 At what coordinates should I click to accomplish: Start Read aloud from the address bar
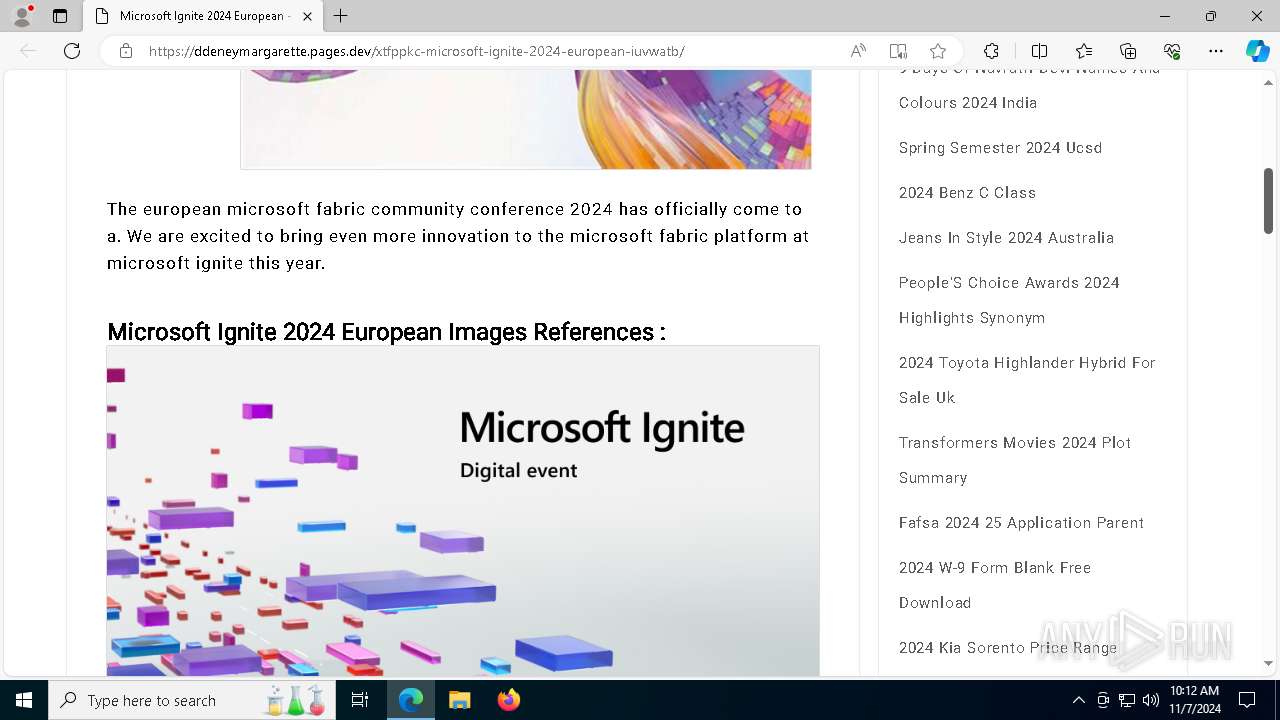858,51
